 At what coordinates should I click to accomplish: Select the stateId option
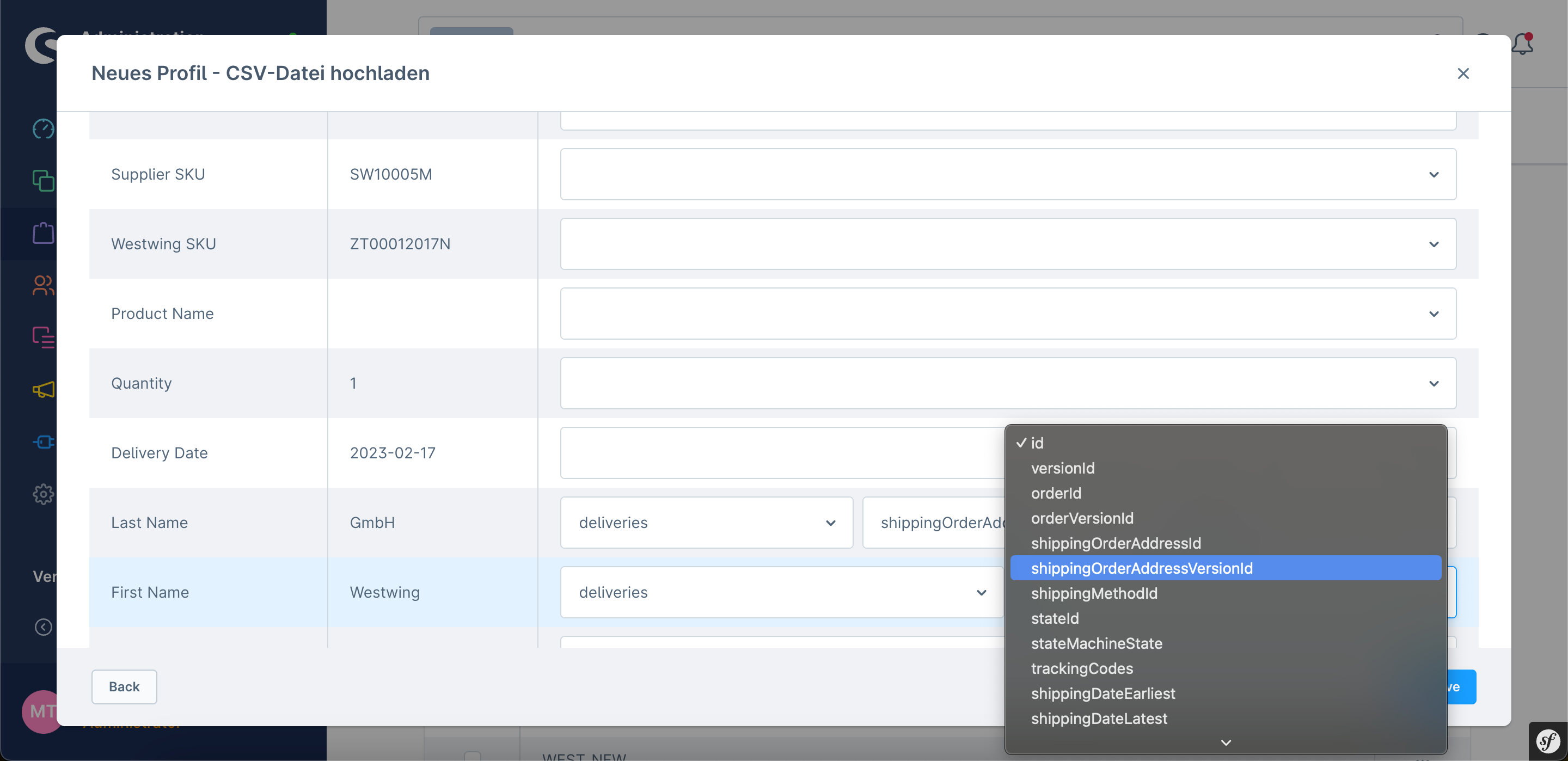tap(1226, 618)
